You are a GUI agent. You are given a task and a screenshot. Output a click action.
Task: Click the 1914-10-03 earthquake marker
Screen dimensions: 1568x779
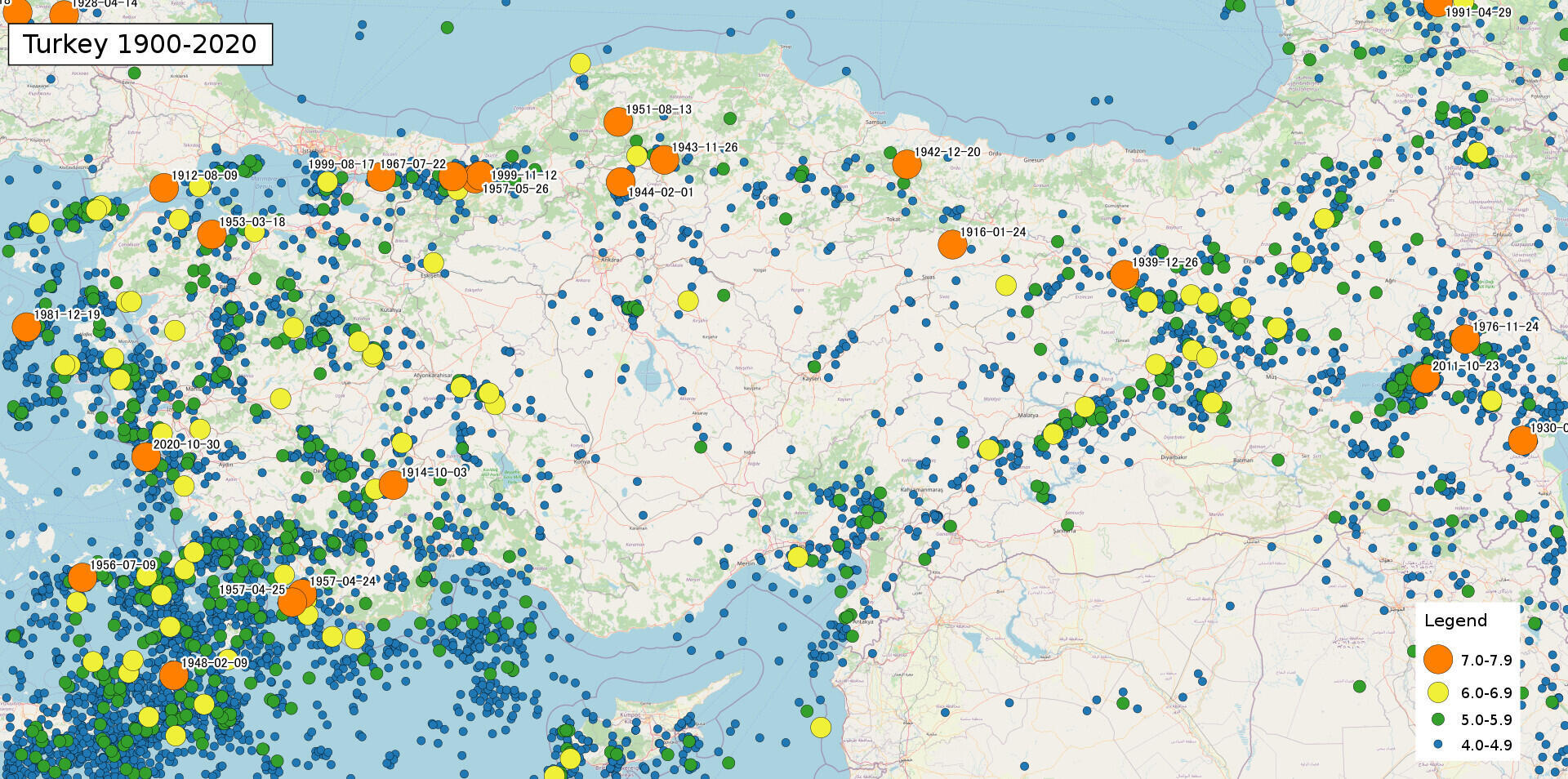pos(393,486)
